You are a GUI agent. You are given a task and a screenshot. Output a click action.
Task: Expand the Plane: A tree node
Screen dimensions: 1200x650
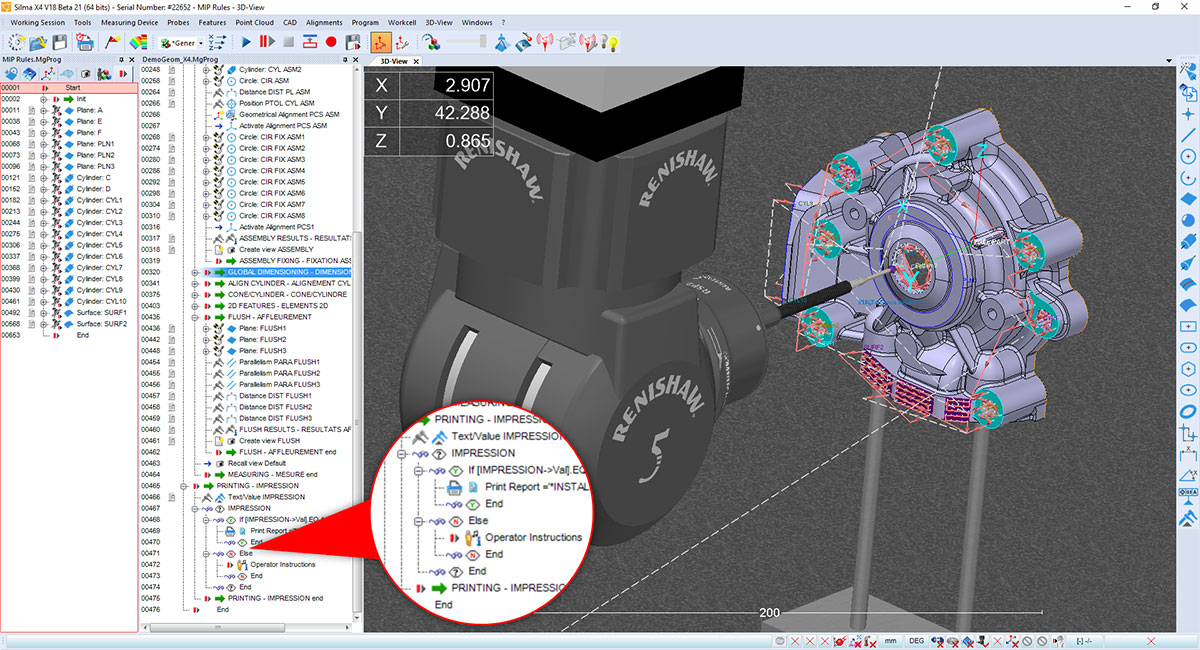[x=43, y=110]
